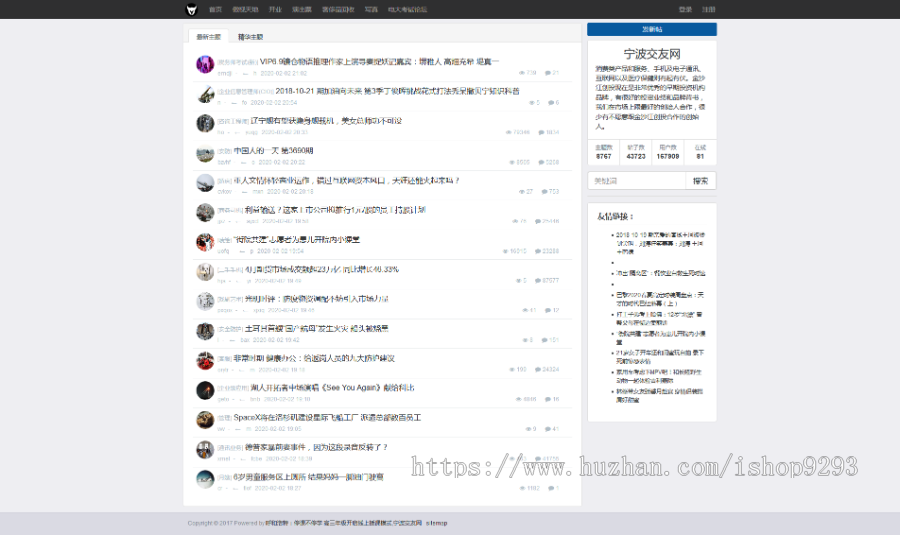Click the view count icon on the VIP6.9 post
The image size is (900, 535).
tap(521, 73)
